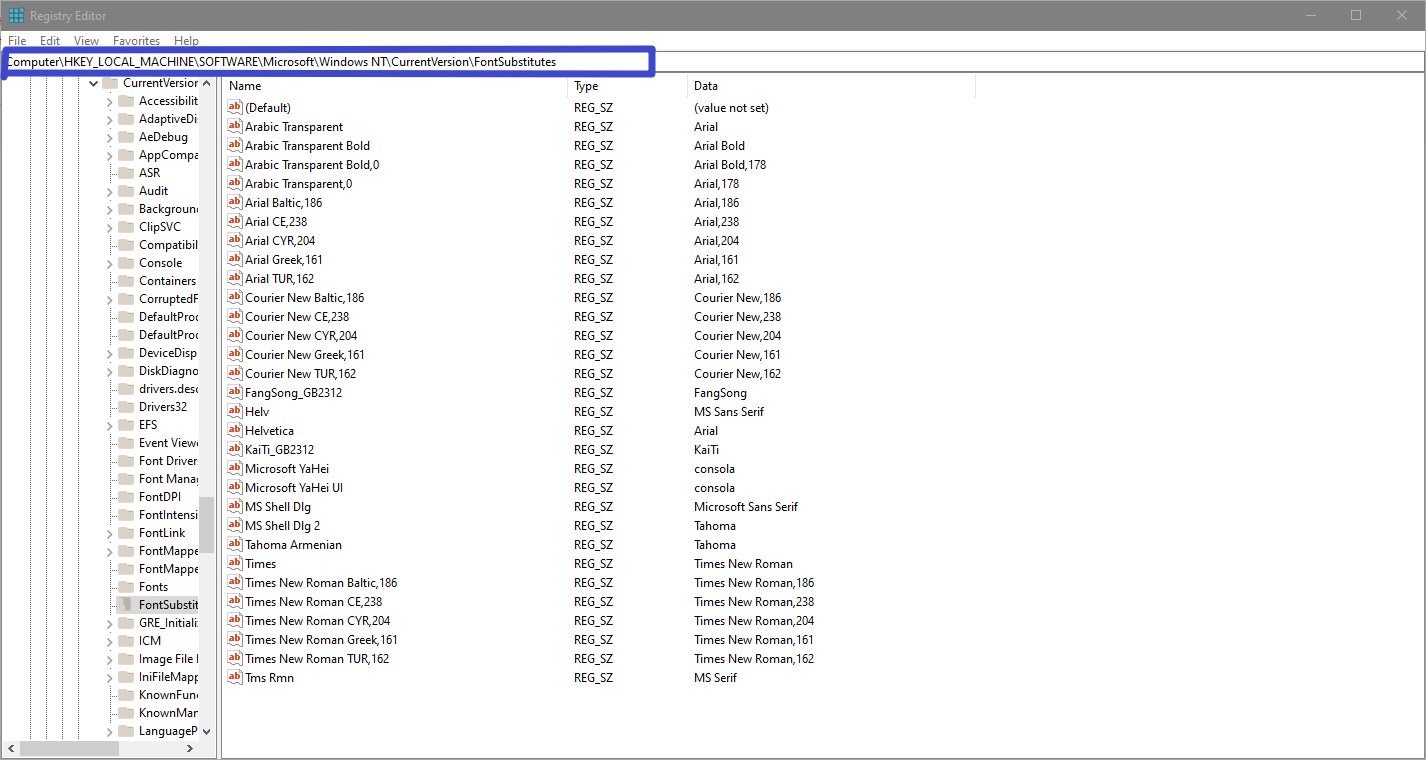
Task: Click the string icon next to Courier New Greek,161
Action: click(235, 354)
